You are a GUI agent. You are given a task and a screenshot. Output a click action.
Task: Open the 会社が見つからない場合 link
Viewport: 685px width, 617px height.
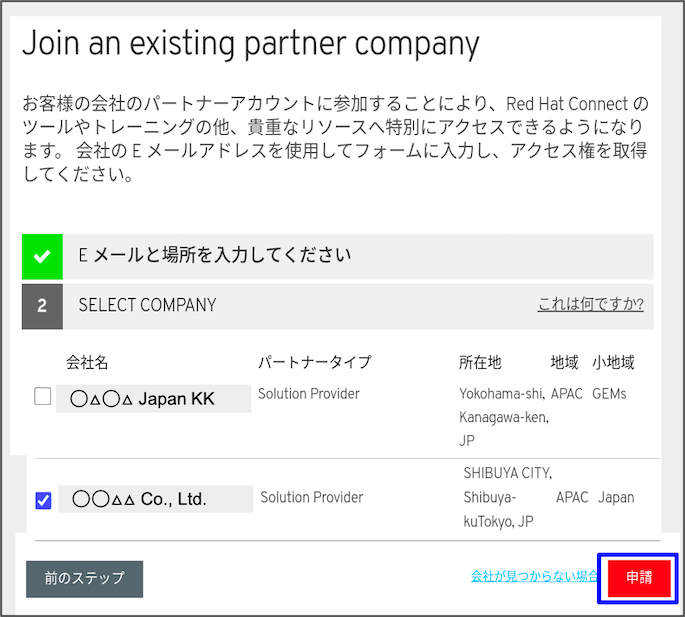tap(534, 576)
